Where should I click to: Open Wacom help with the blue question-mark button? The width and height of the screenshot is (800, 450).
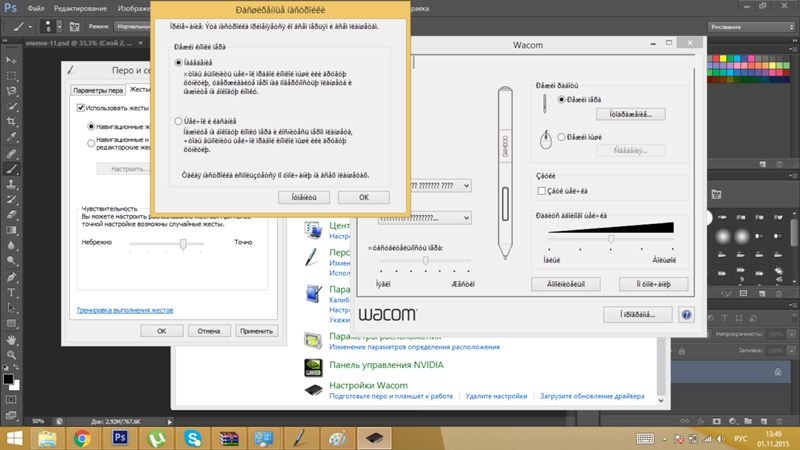[686, 315]
